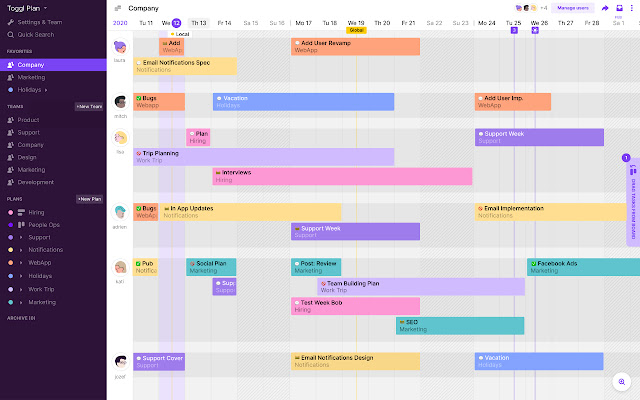Click the +New Plan button

pyautogui.click(x=89, y=199)
